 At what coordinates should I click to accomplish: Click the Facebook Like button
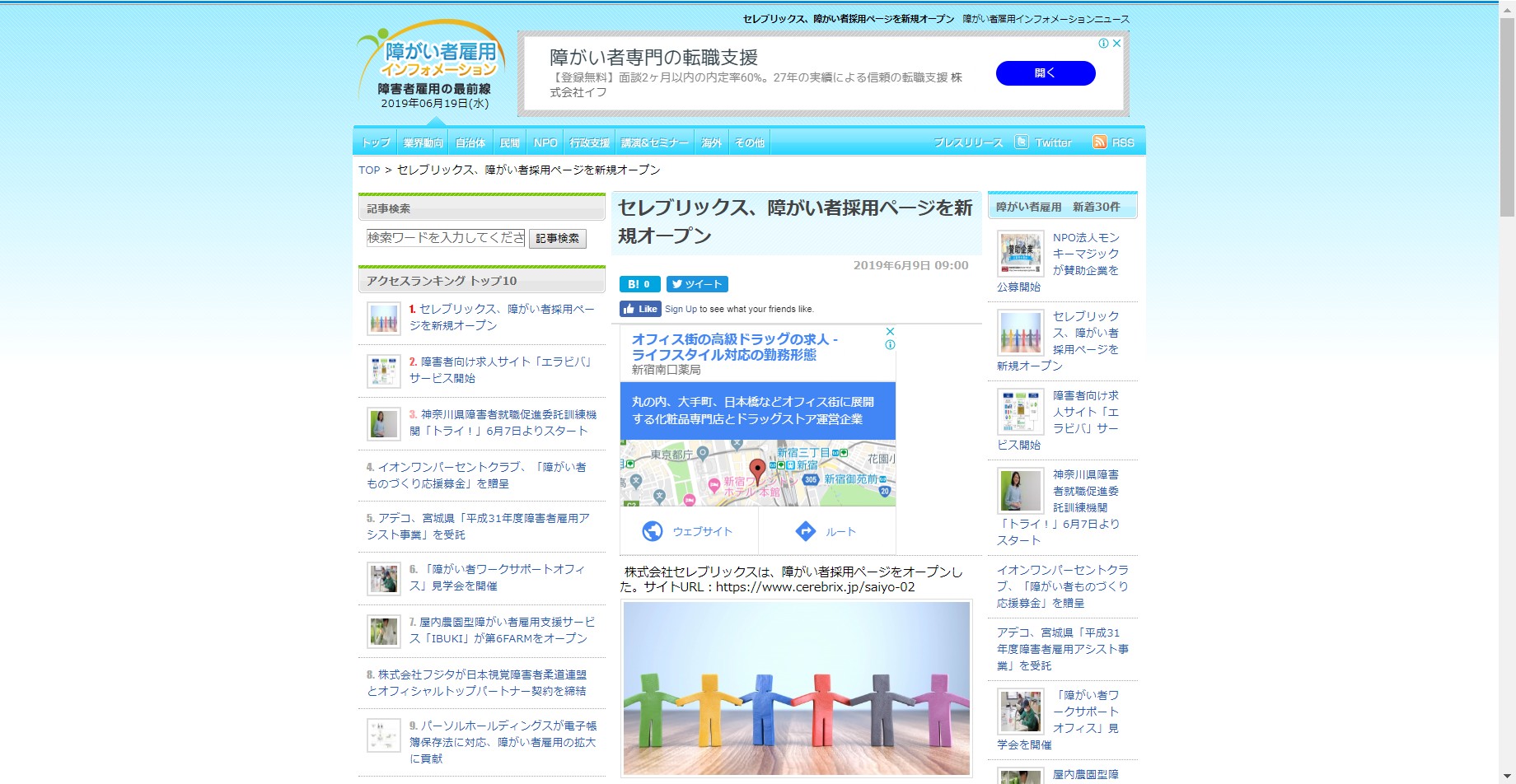coord(640,309)
